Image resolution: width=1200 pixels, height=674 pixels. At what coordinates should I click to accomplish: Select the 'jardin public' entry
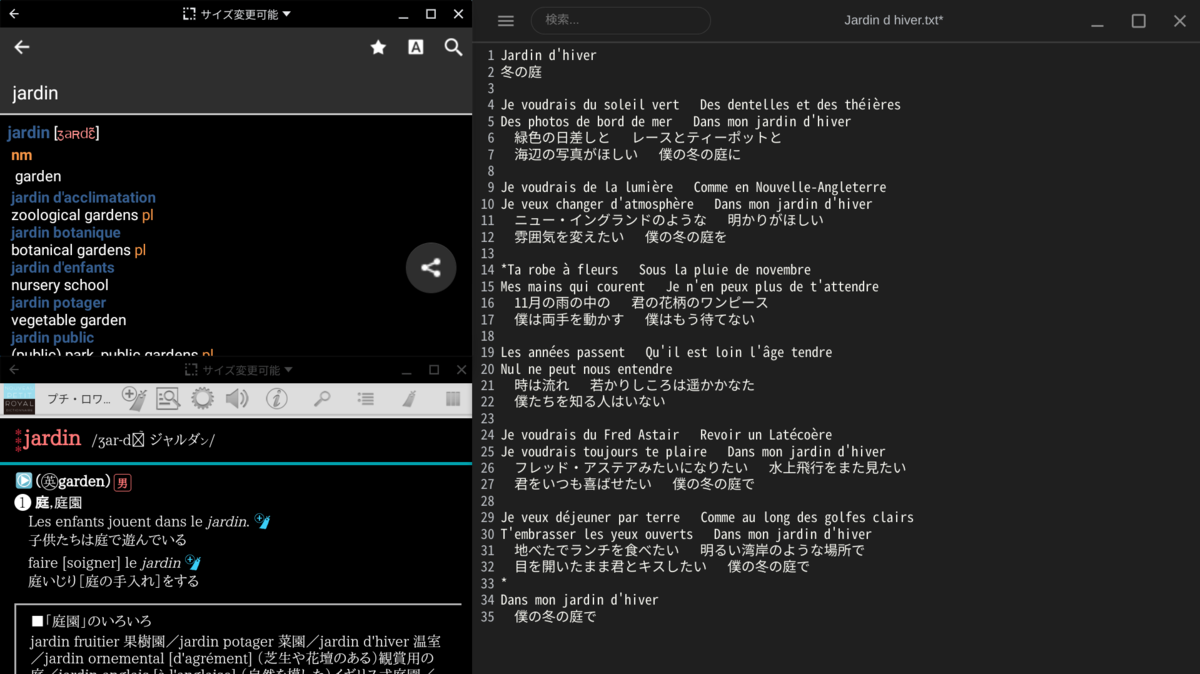[x=52, y=338]
